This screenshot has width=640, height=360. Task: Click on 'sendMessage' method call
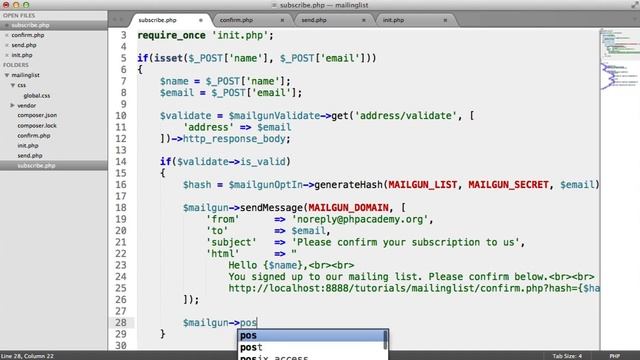point(271,208)
